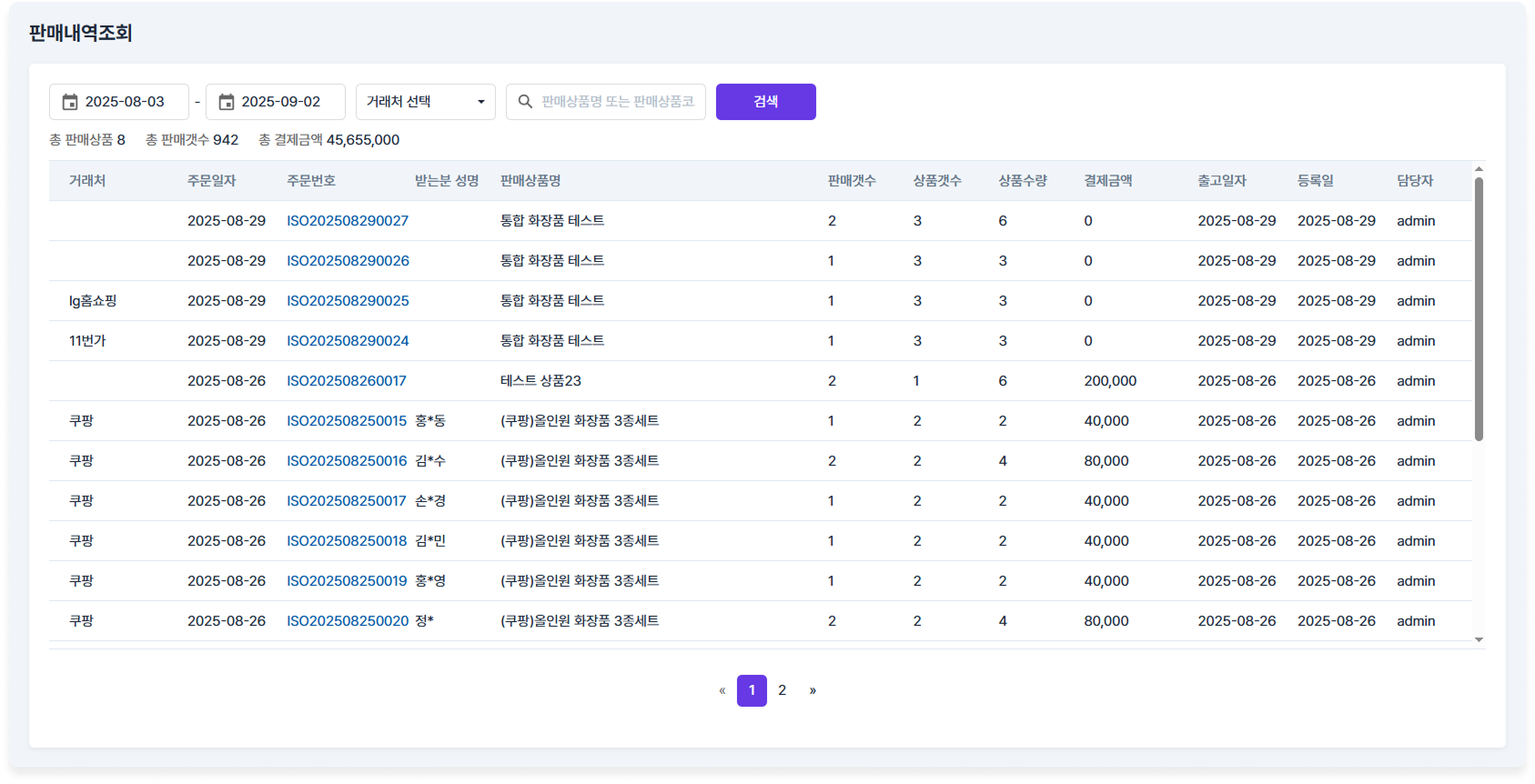Click the calendar icon beside start date 2025-08-03

pos(70,102)
